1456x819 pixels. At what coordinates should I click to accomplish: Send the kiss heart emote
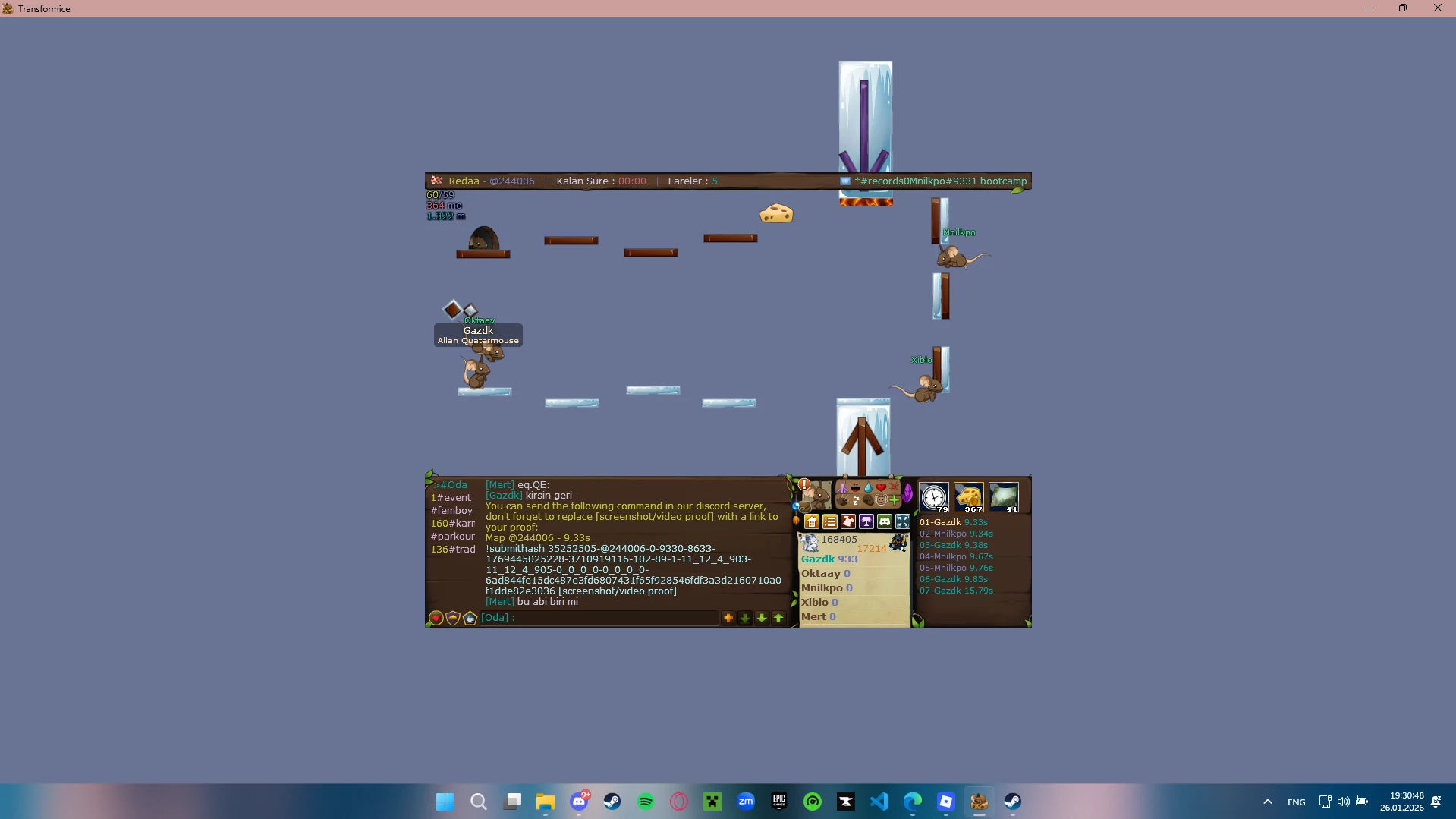point(881,488)
